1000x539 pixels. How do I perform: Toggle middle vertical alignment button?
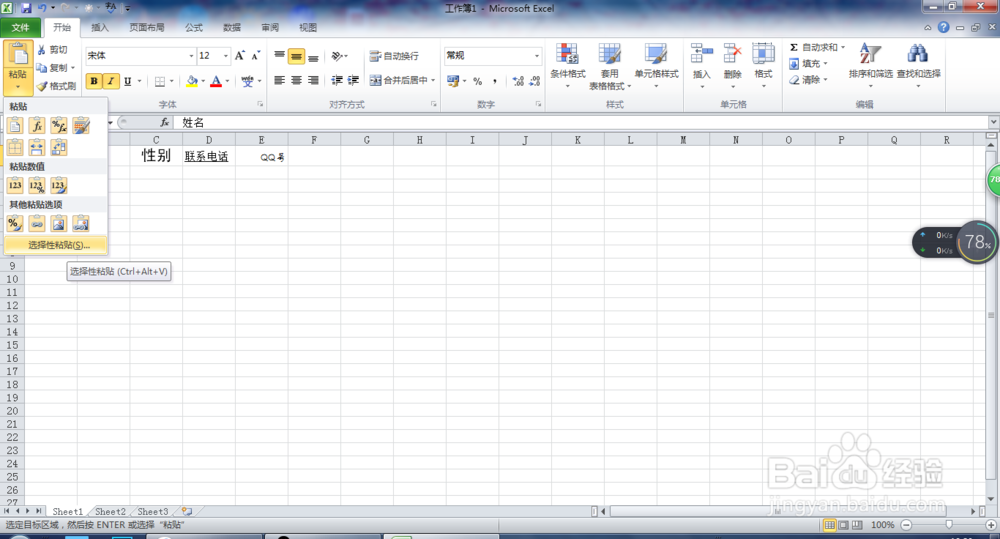(x=296, y=56)
